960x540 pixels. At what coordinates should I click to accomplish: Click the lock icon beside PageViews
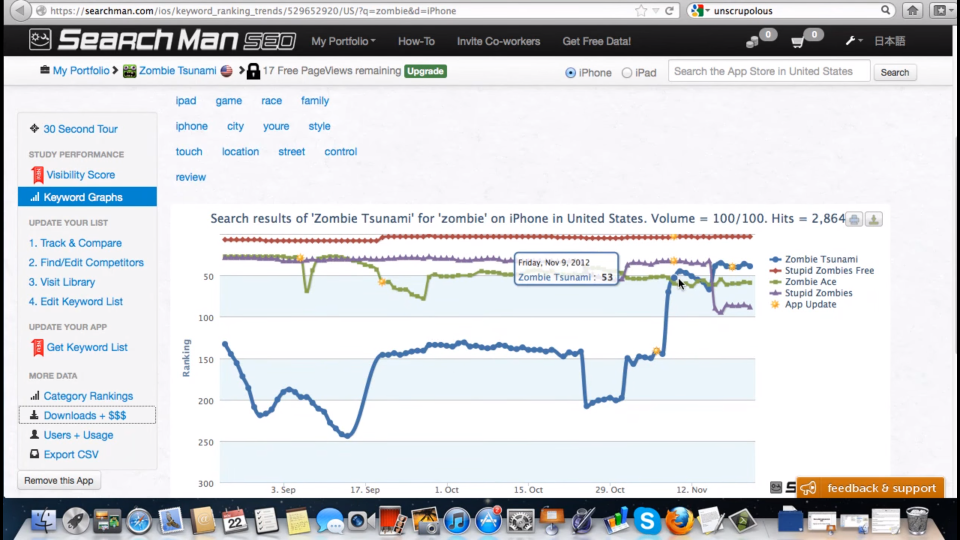pyautogui.click(x=253, y=70)
